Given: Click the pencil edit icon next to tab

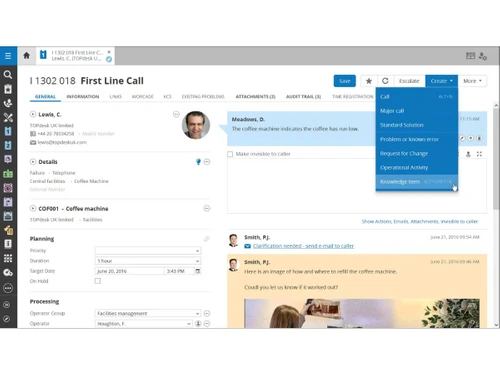Looking at the screenshot, I should click(108, 59).
